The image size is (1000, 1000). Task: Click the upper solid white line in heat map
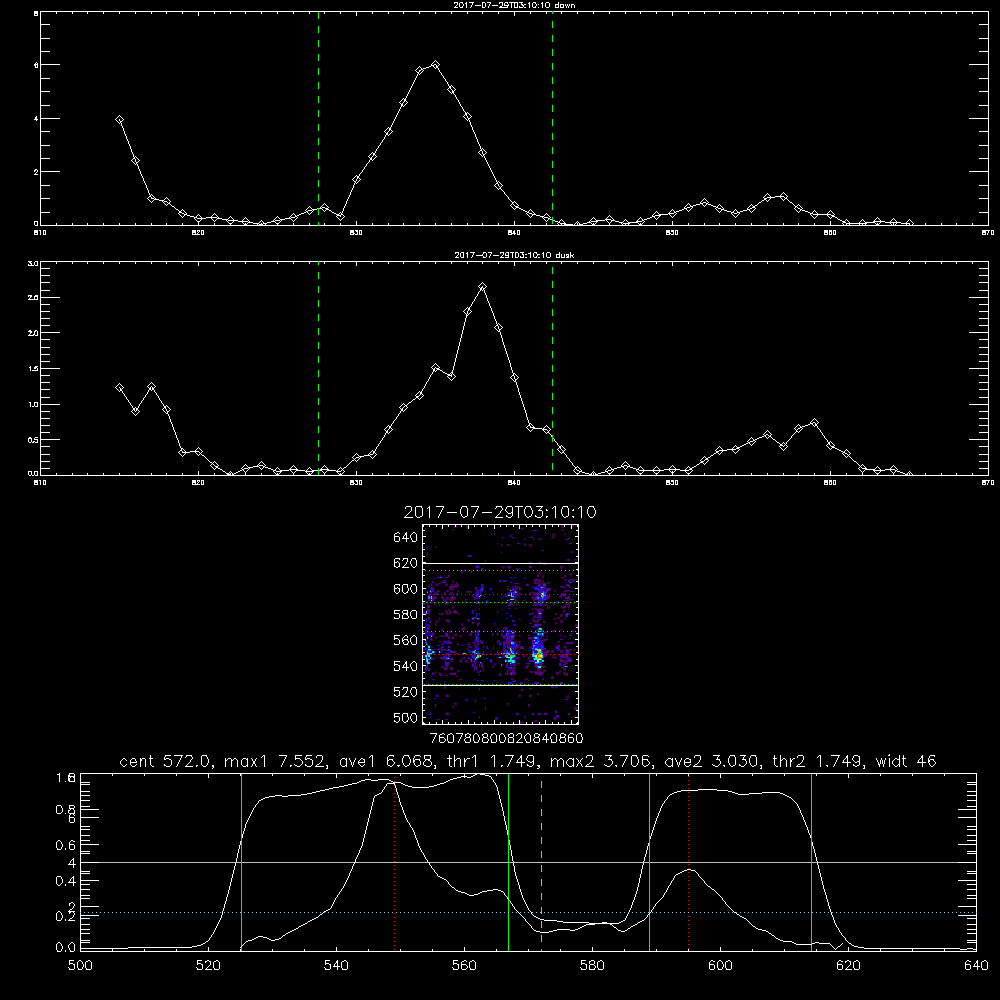500,563
